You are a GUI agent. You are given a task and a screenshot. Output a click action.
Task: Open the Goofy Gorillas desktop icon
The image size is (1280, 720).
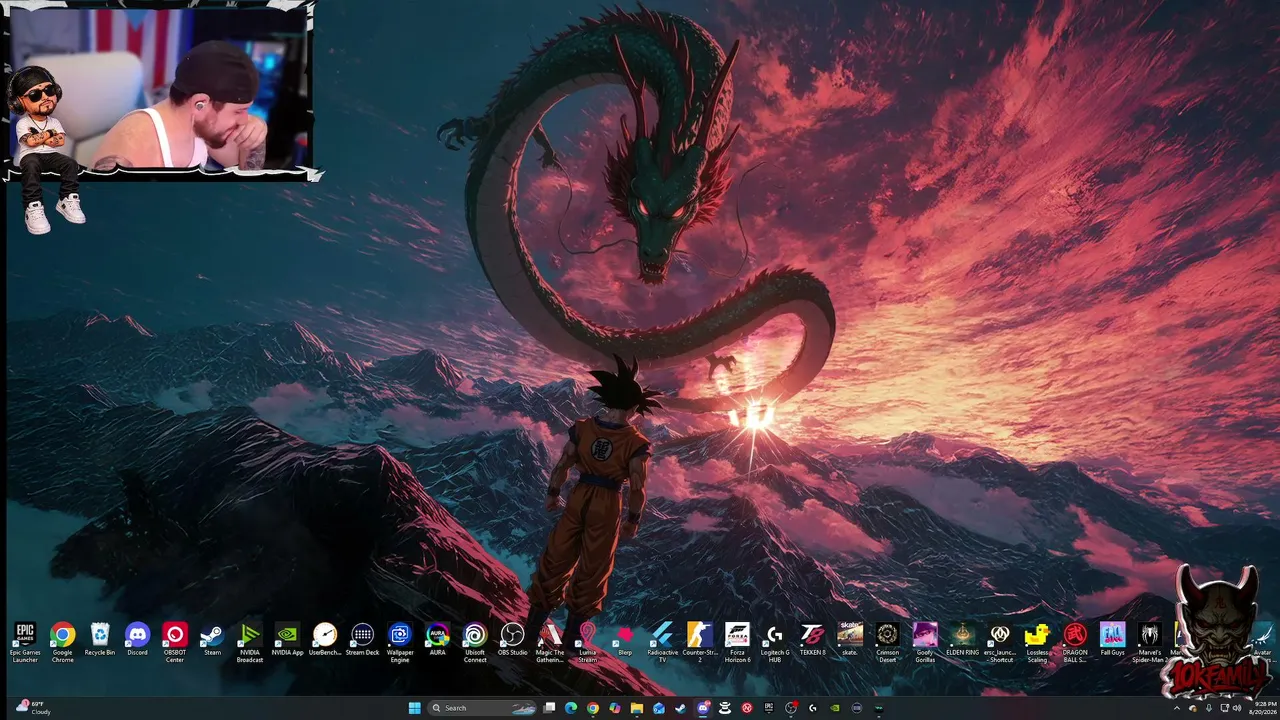(x=925, y=641)
